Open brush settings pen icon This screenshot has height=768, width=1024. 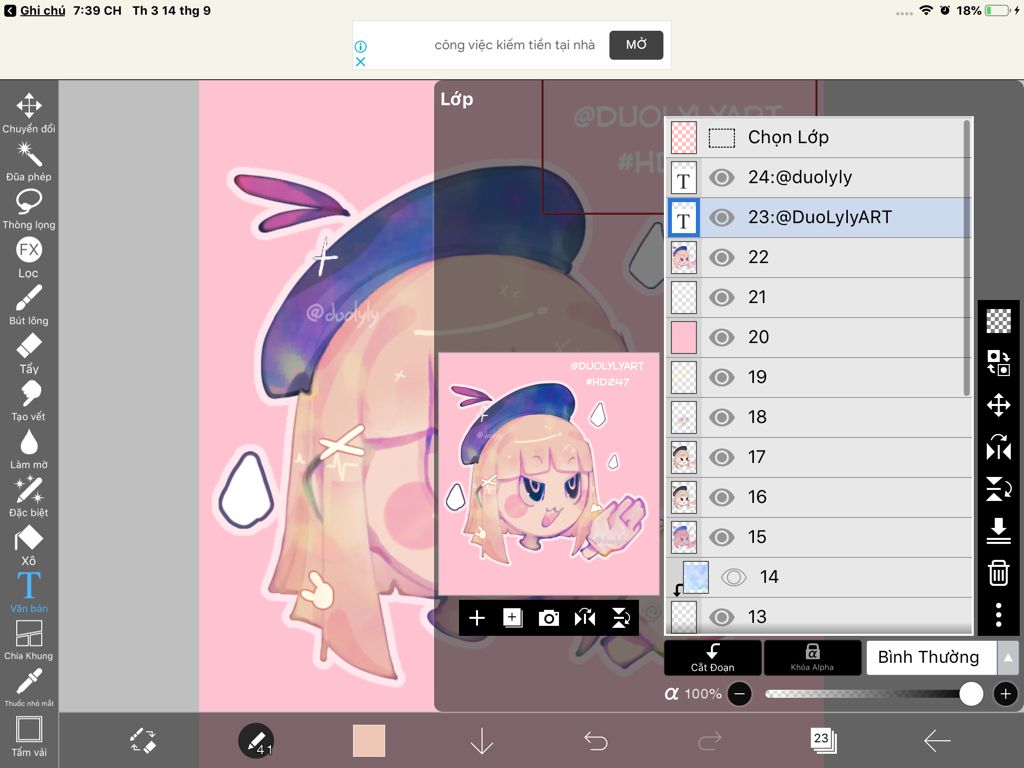click(256, 741)
